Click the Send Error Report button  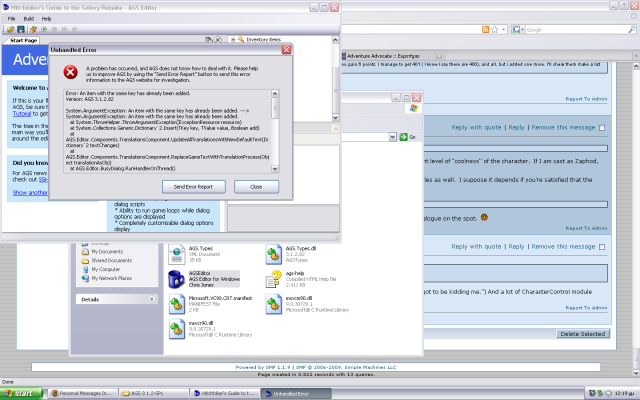tap(193, 187)
